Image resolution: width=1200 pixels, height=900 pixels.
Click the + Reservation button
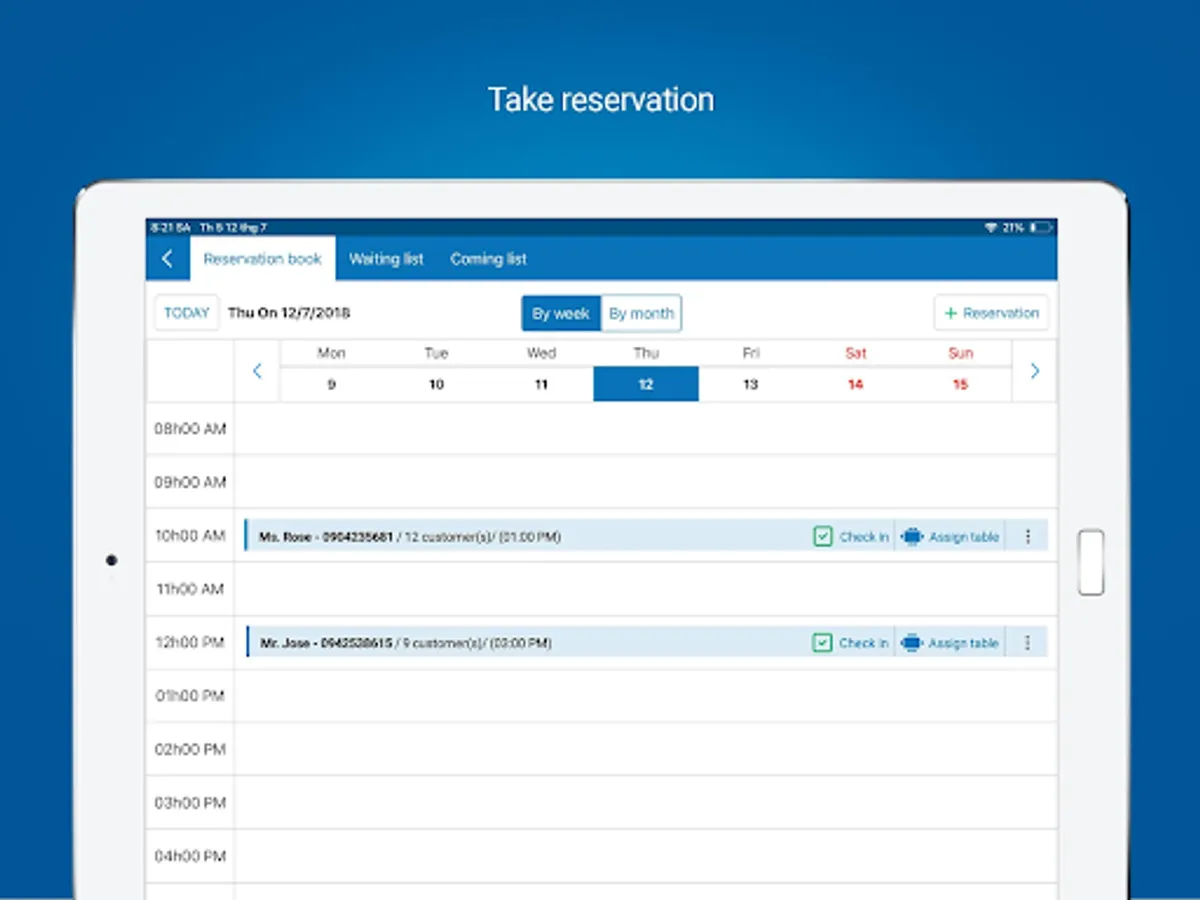tap(991, 312)
